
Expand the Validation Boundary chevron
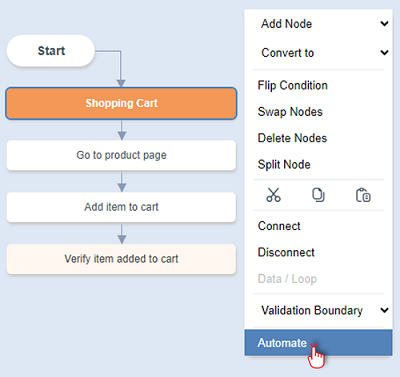[384, 310]
